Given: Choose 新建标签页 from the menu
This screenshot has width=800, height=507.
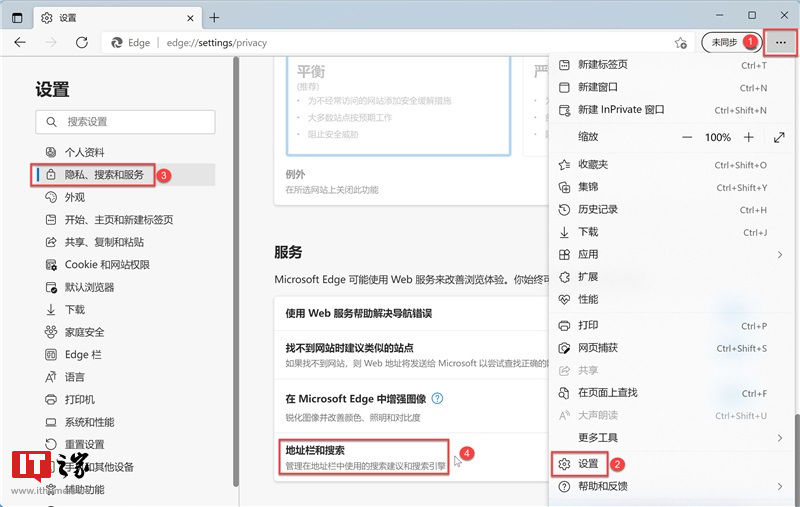Looking at the screenshot, I should tap(672, 65).
